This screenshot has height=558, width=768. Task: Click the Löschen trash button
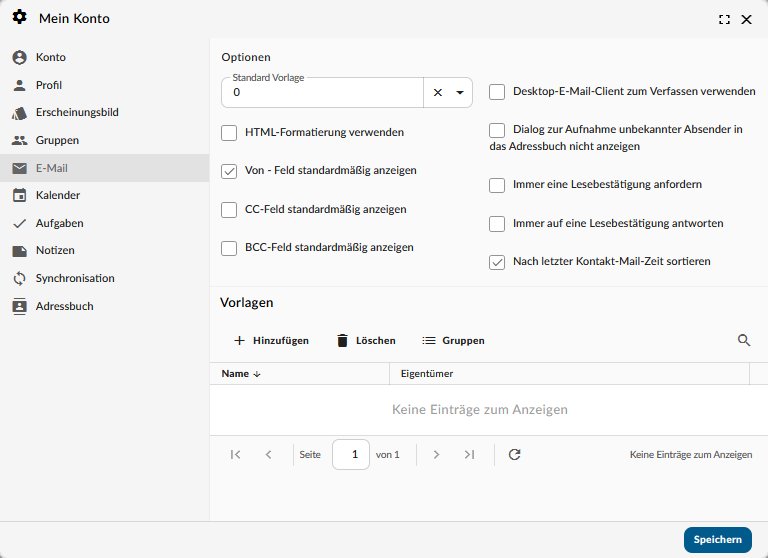point(365,340)
